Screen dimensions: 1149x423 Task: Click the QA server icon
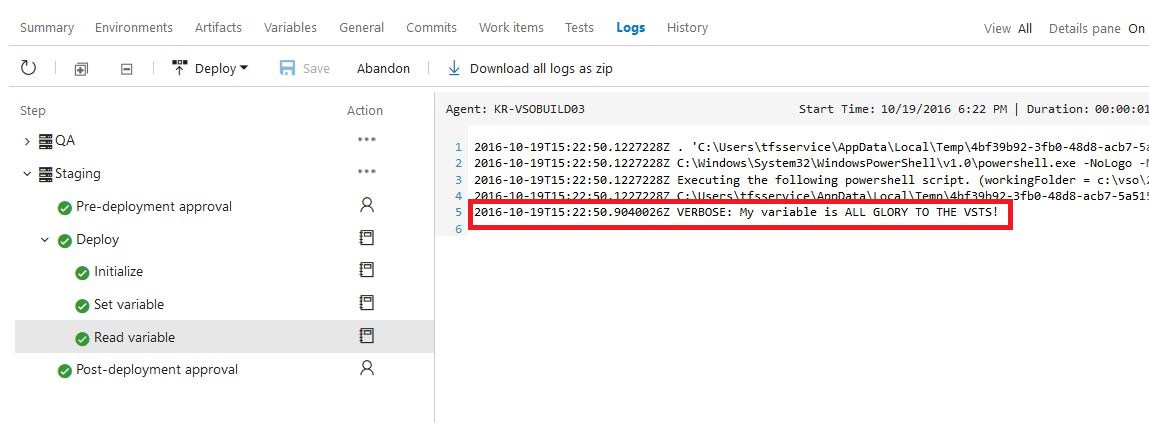pos(46,141)
